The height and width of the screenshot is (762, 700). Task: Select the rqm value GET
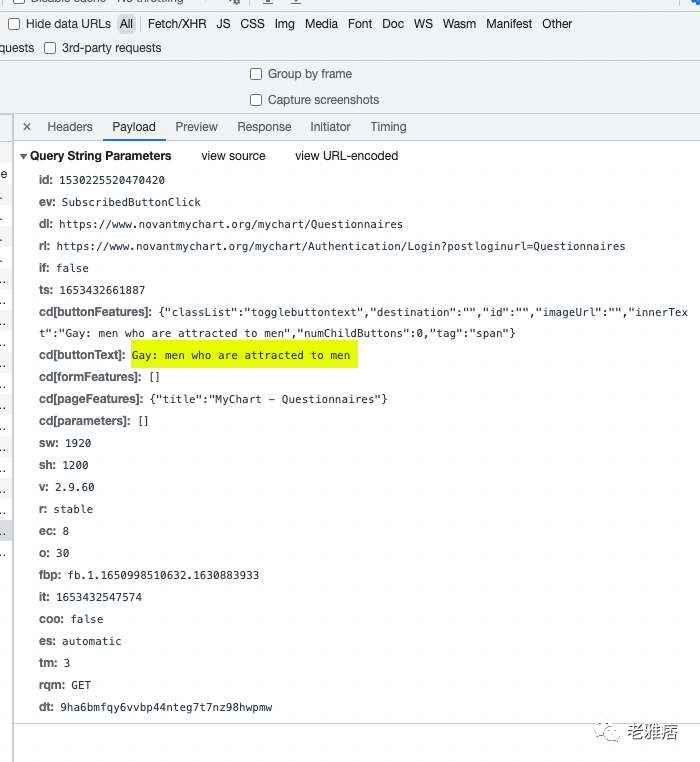(81, 685)
